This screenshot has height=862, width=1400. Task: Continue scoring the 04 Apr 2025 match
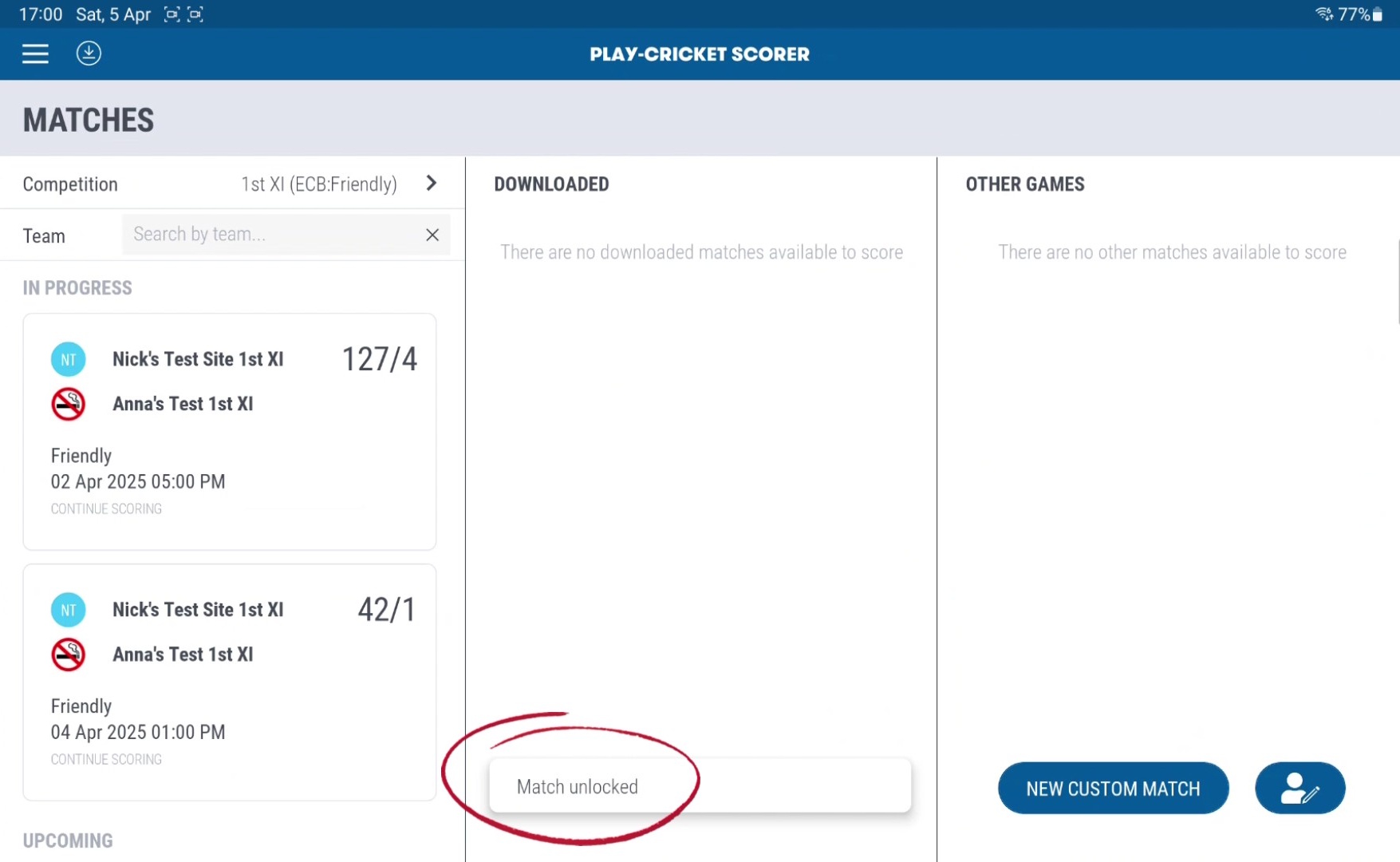[106, 760]
